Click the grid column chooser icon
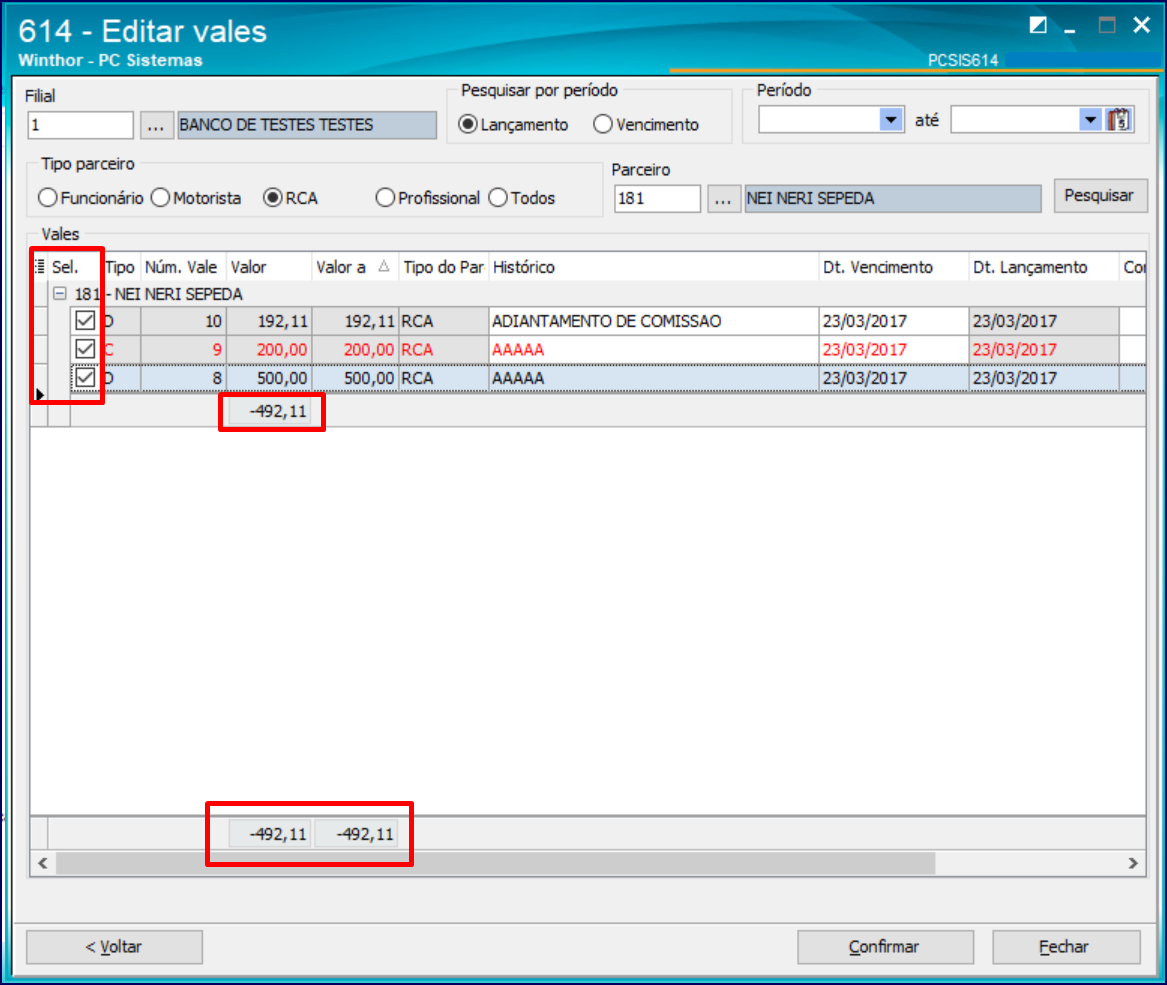Viewport: 1167px width, 985px height. coord(39,267)
